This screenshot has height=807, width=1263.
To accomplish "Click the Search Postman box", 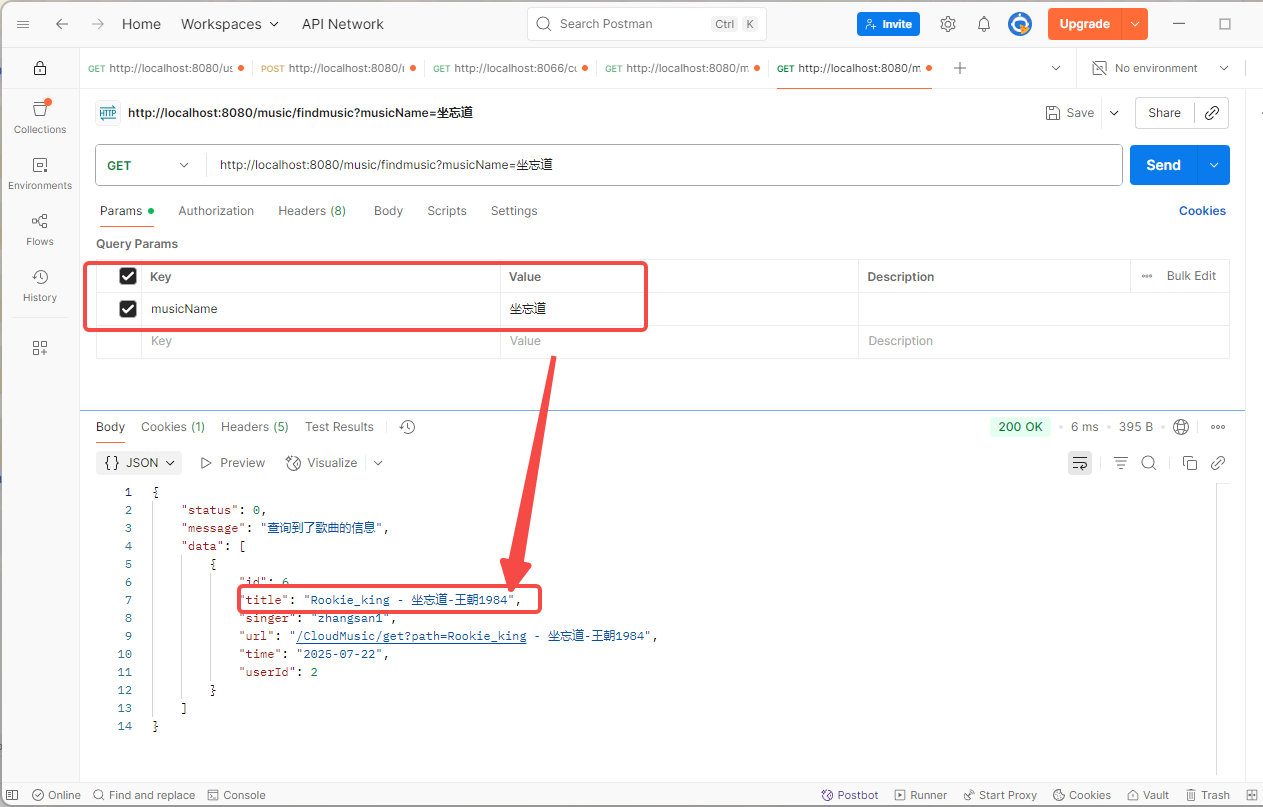I will (x=646, y=24).
